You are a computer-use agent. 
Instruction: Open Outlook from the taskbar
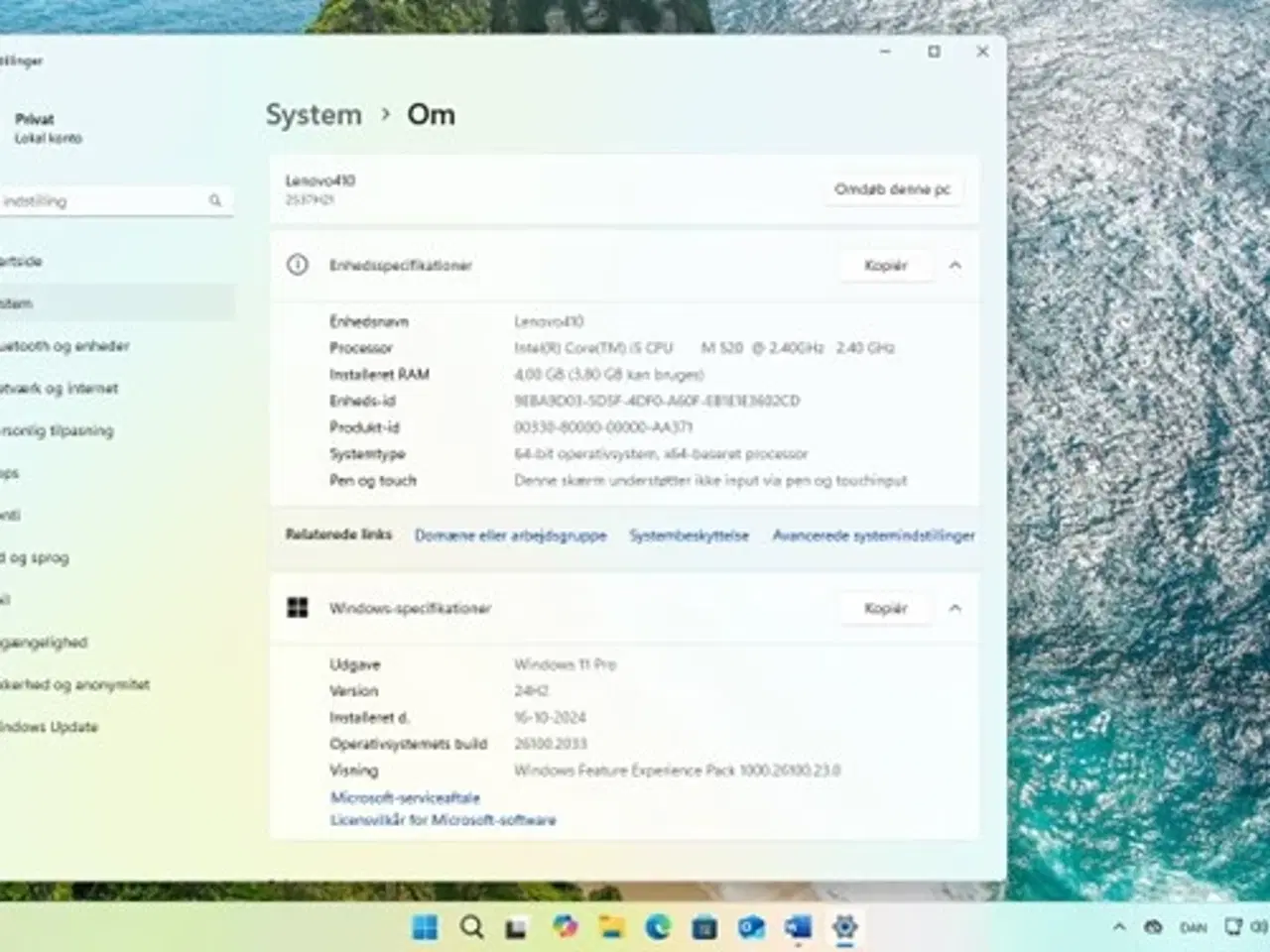751,927
